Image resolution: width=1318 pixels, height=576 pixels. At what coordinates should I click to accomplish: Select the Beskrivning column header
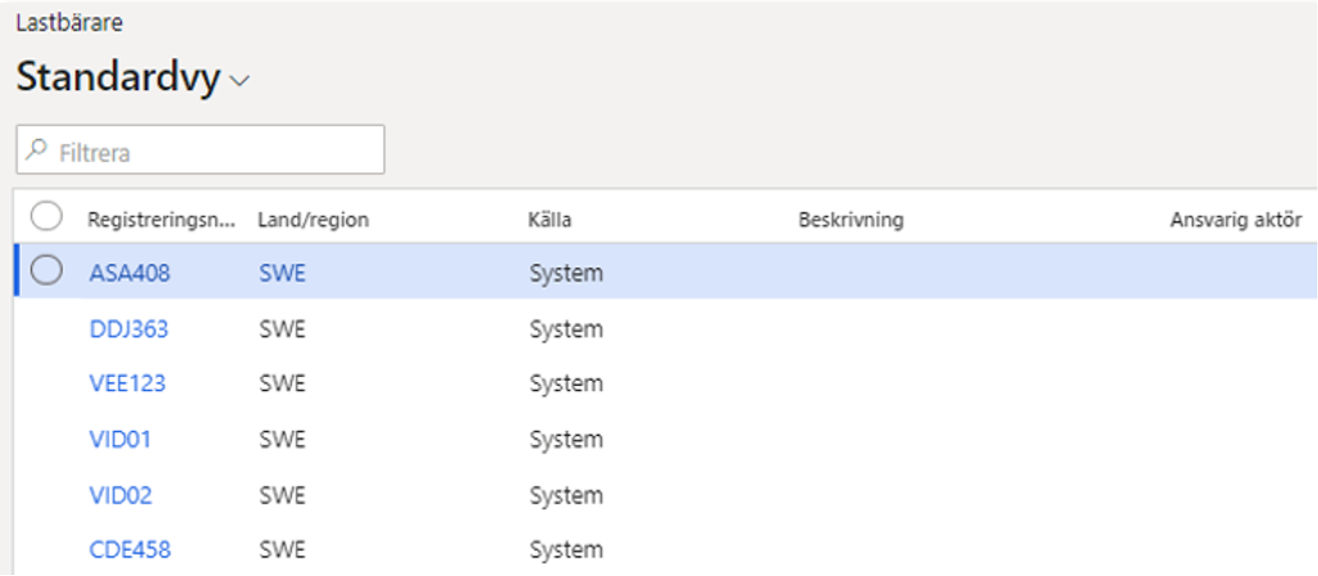[x=851, y=219]
